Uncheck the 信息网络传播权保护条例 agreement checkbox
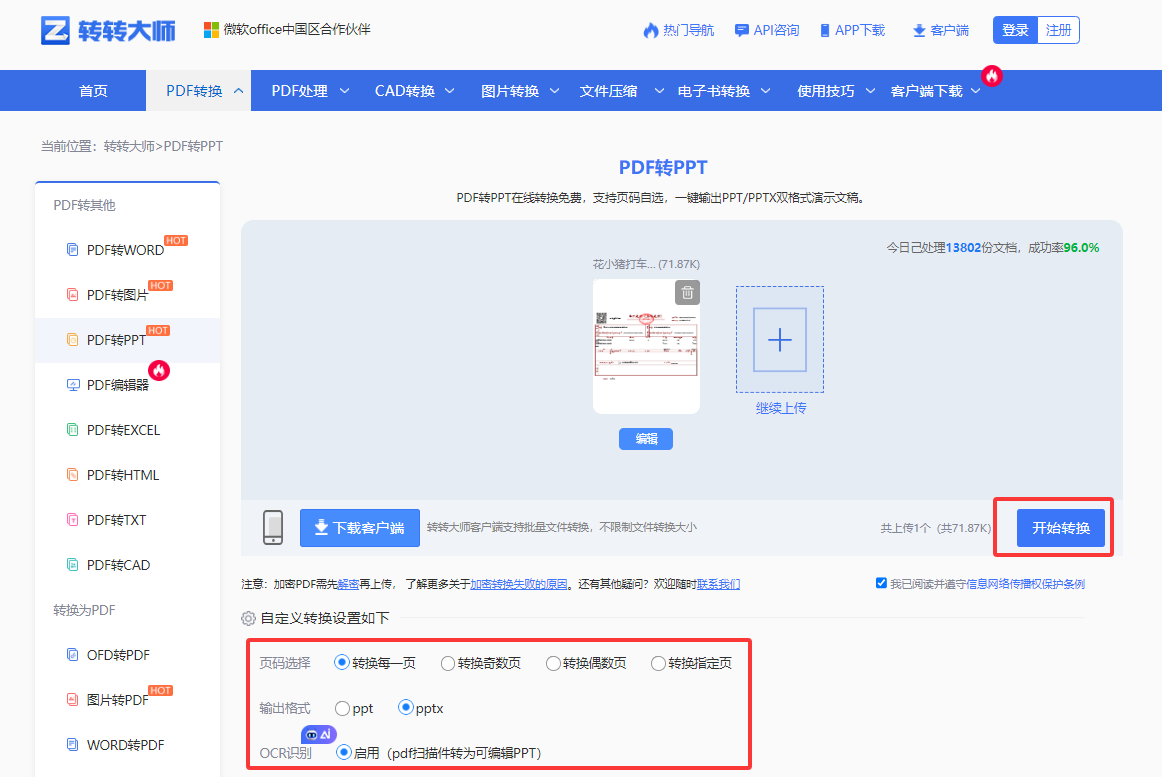Image resolution: width=1162 pixels, height=777 pixels. [881, 583]
